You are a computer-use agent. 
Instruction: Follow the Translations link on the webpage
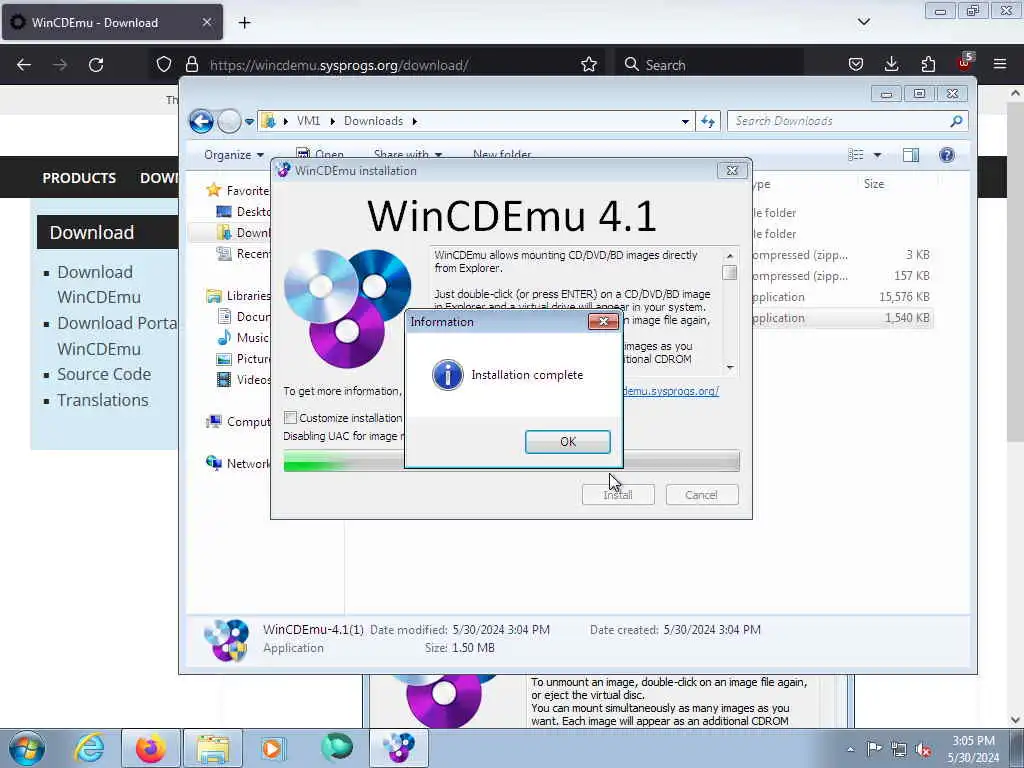(103, 400)
